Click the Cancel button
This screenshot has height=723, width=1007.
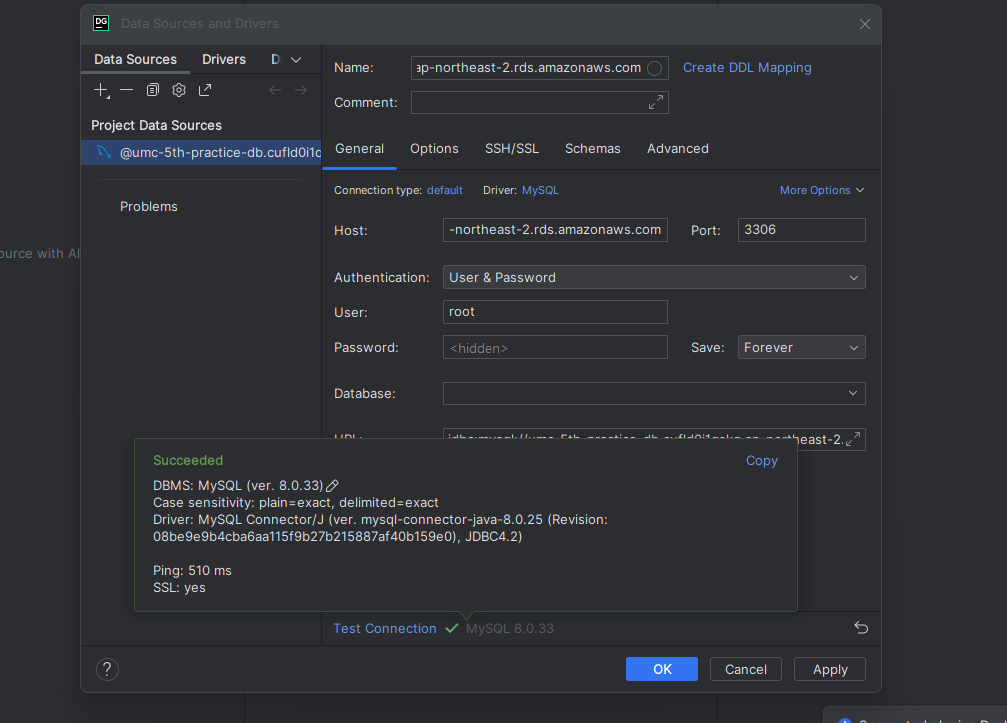(x=746, y=669)
